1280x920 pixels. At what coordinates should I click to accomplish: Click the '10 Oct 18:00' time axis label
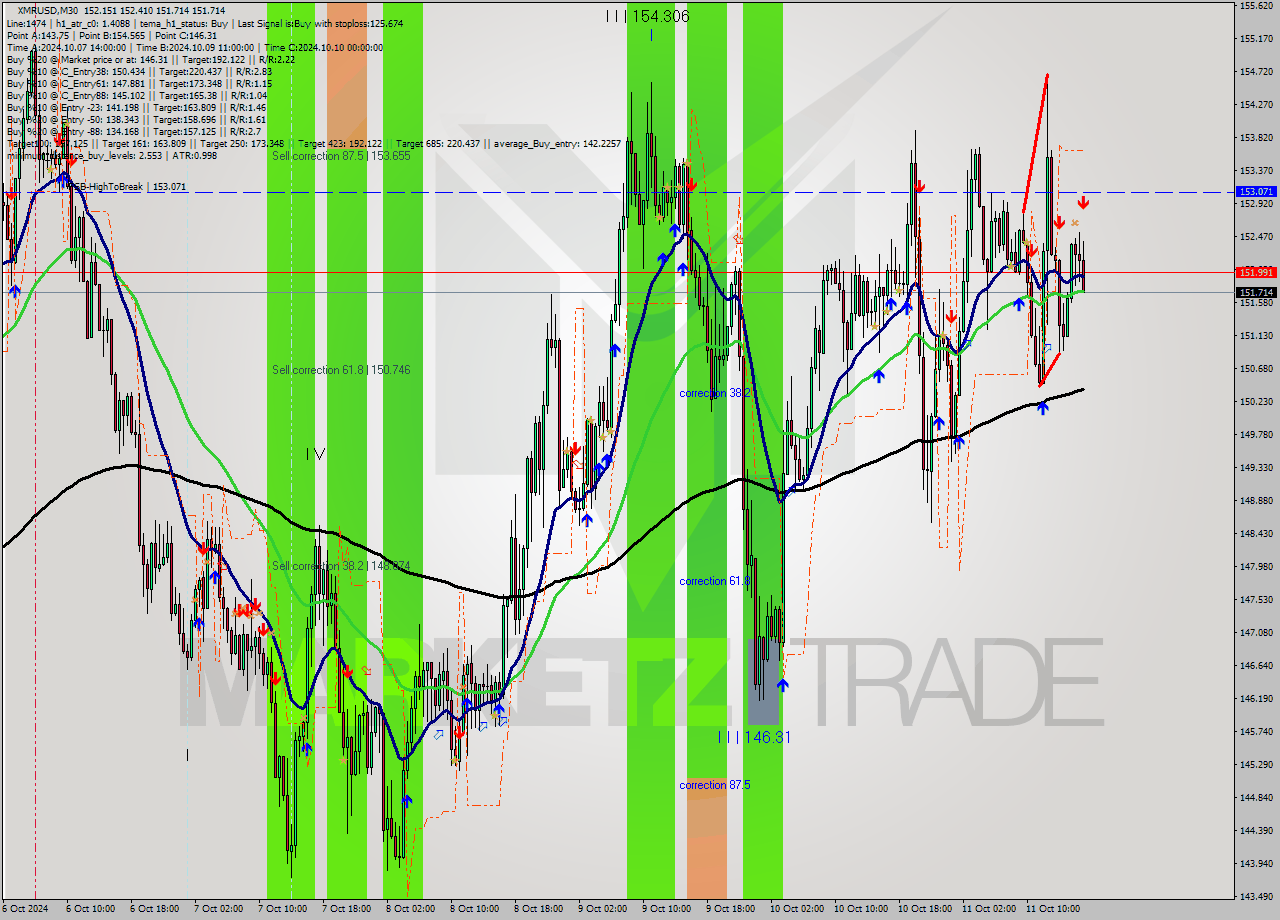coord(925,909)
